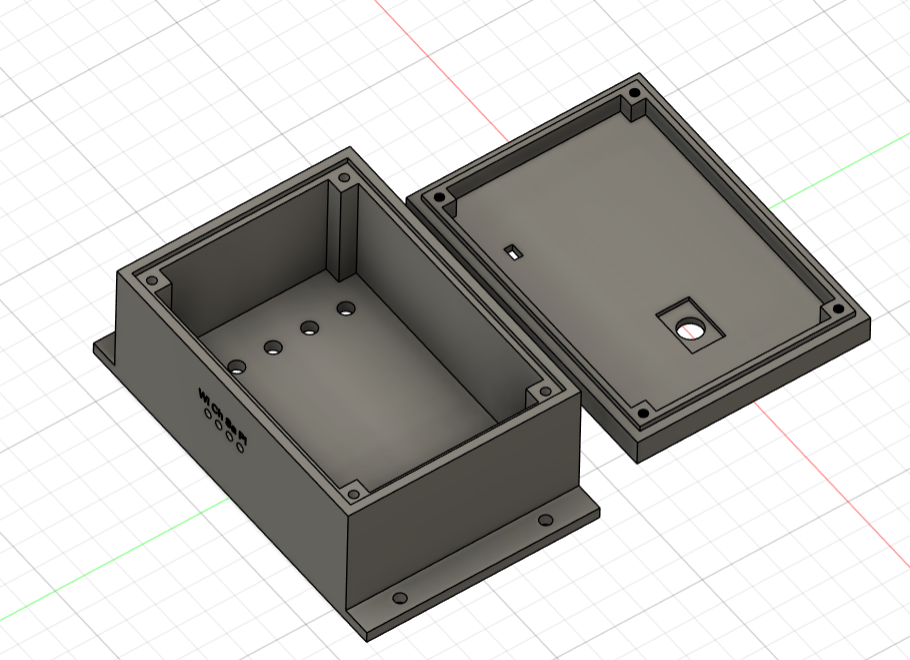Image resolution: width=910 pixels, height=660 pixels.
Task: Select the engraved "Pi" label on the box
Action: tap(243, 439)
